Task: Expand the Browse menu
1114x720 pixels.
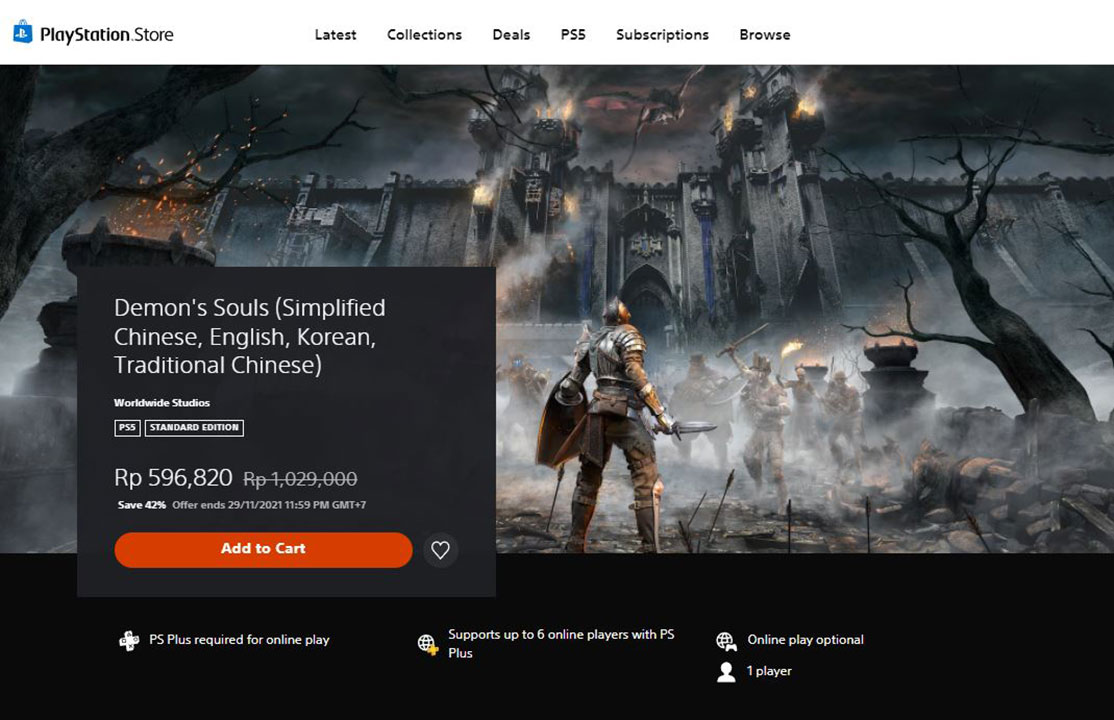Action: 765,34
